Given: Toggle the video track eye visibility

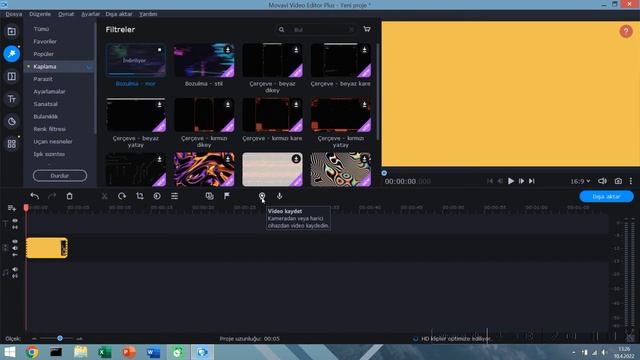Looking at the screenshot, I should click(15, 242).
